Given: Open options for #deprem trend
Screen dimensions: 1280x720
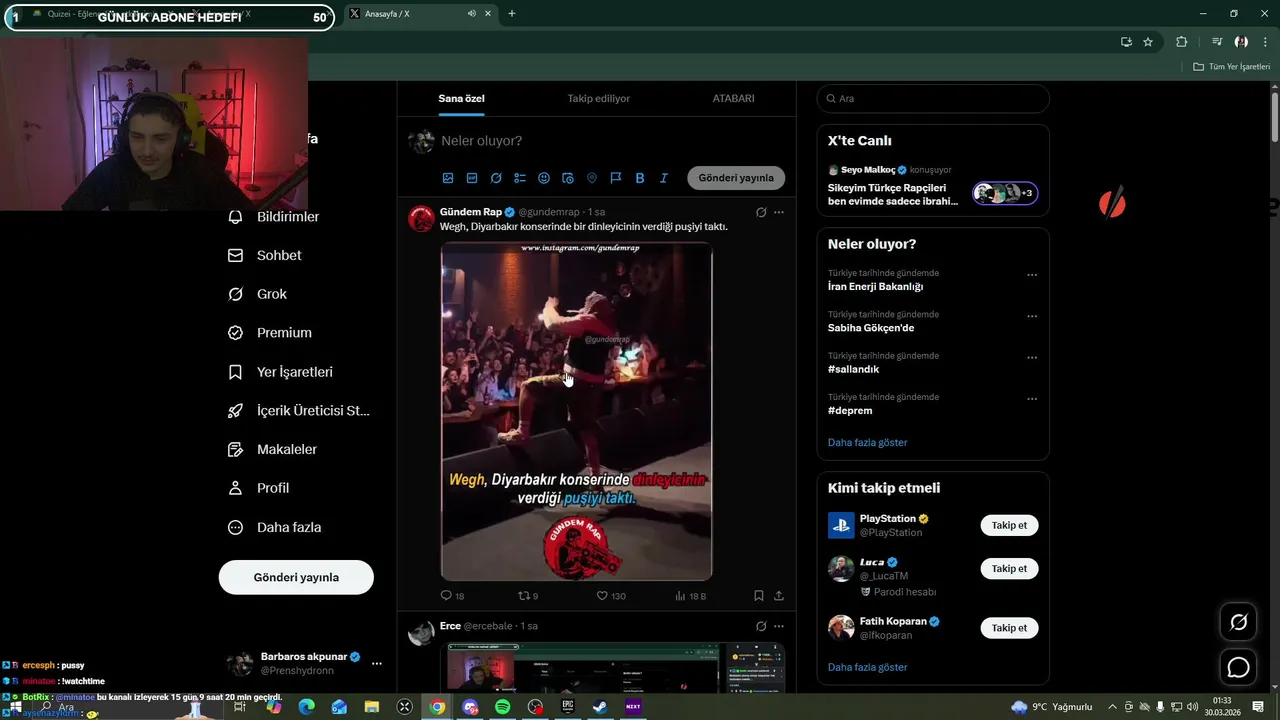Looking at the screenshot, I should coord(1032,399).
